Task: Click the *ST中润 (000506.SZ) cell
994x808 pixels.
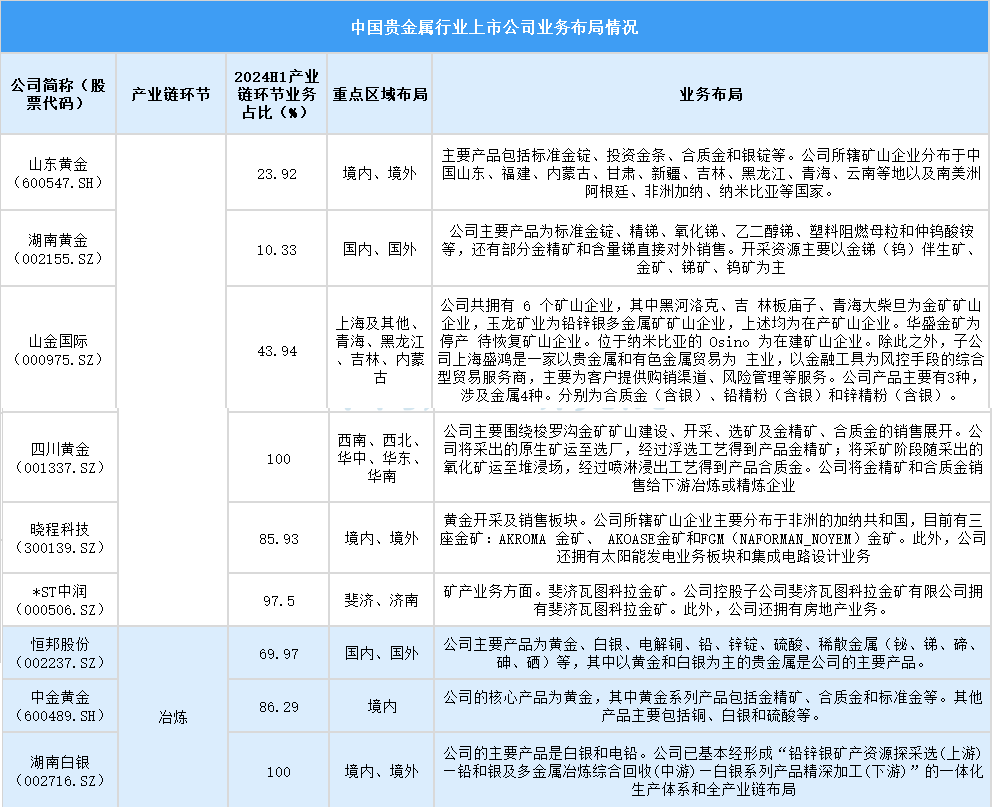Action: [60, 600]
